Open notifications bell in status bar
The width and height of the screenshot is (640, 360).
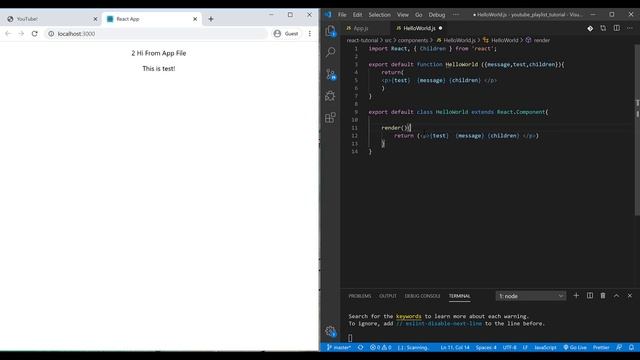[x=631, y=347]
